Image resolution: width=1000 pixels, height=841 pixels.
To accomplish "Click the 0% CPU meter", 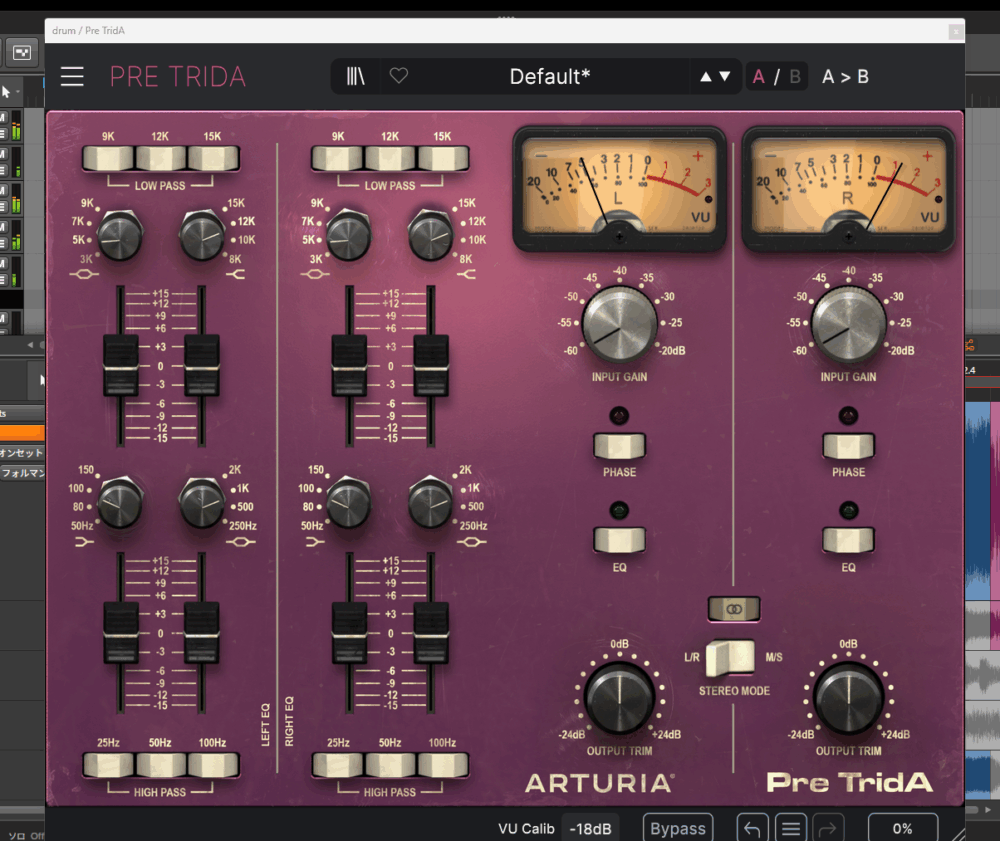I will point(902,828).
